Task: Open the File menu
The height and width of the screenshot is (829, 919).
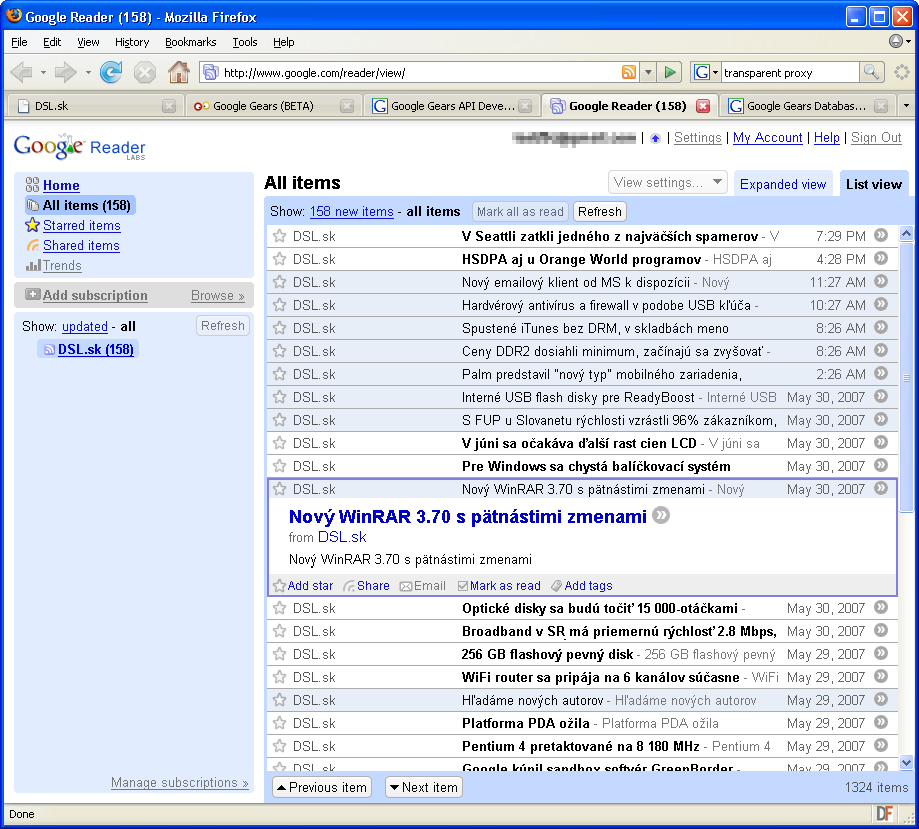Action: 19,42
